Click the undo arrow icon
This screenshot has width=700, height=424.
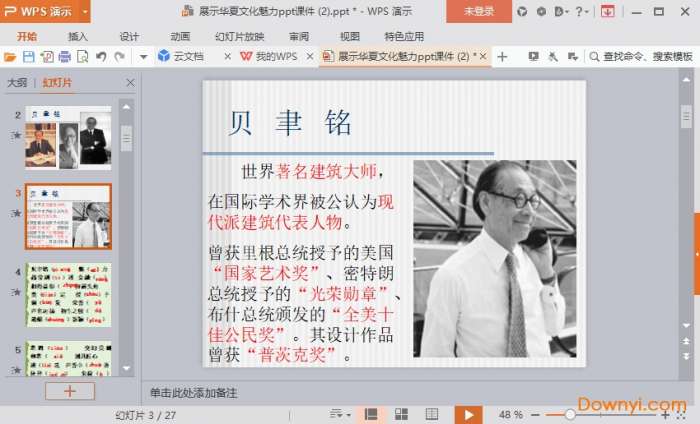101,57
